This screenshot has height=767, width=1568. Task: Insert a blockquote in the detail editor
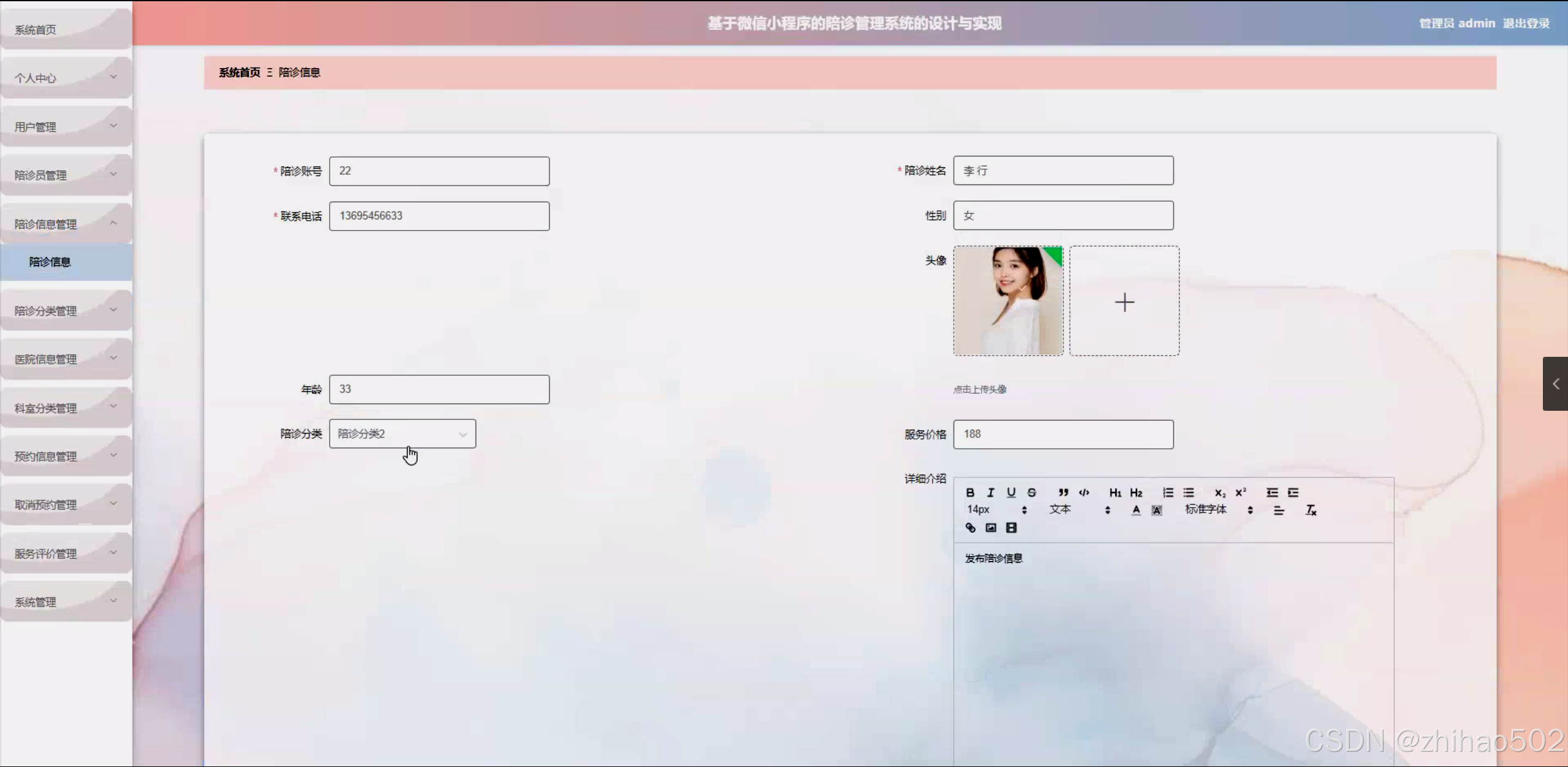1063,492
